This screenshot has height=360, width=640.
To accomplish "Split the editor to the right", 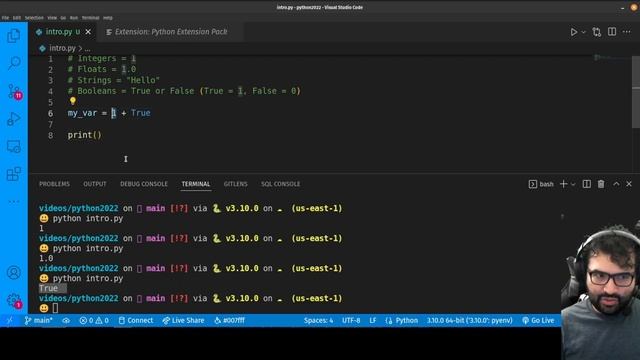I will click(x=612, y=32).
